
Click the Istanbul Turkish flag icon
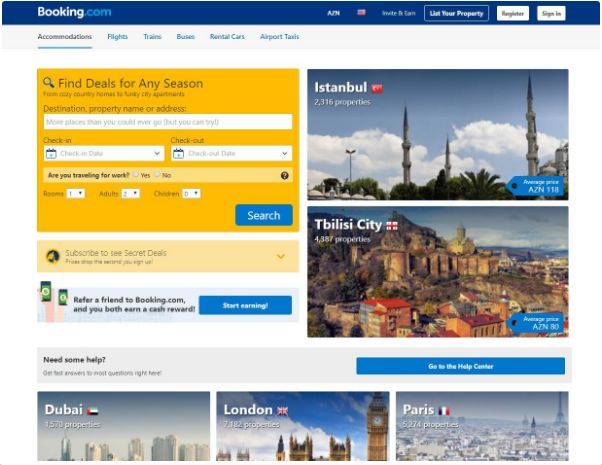tap(377, 88)
